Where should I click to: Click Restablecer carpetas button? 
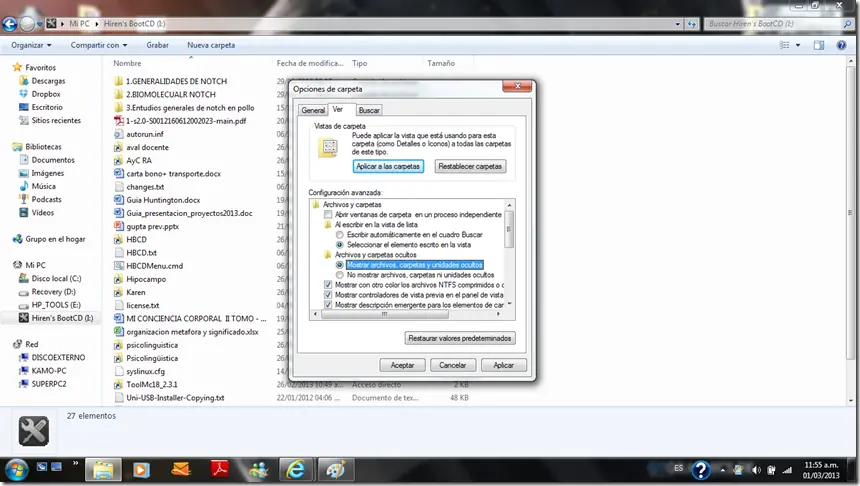click(470, 166)
